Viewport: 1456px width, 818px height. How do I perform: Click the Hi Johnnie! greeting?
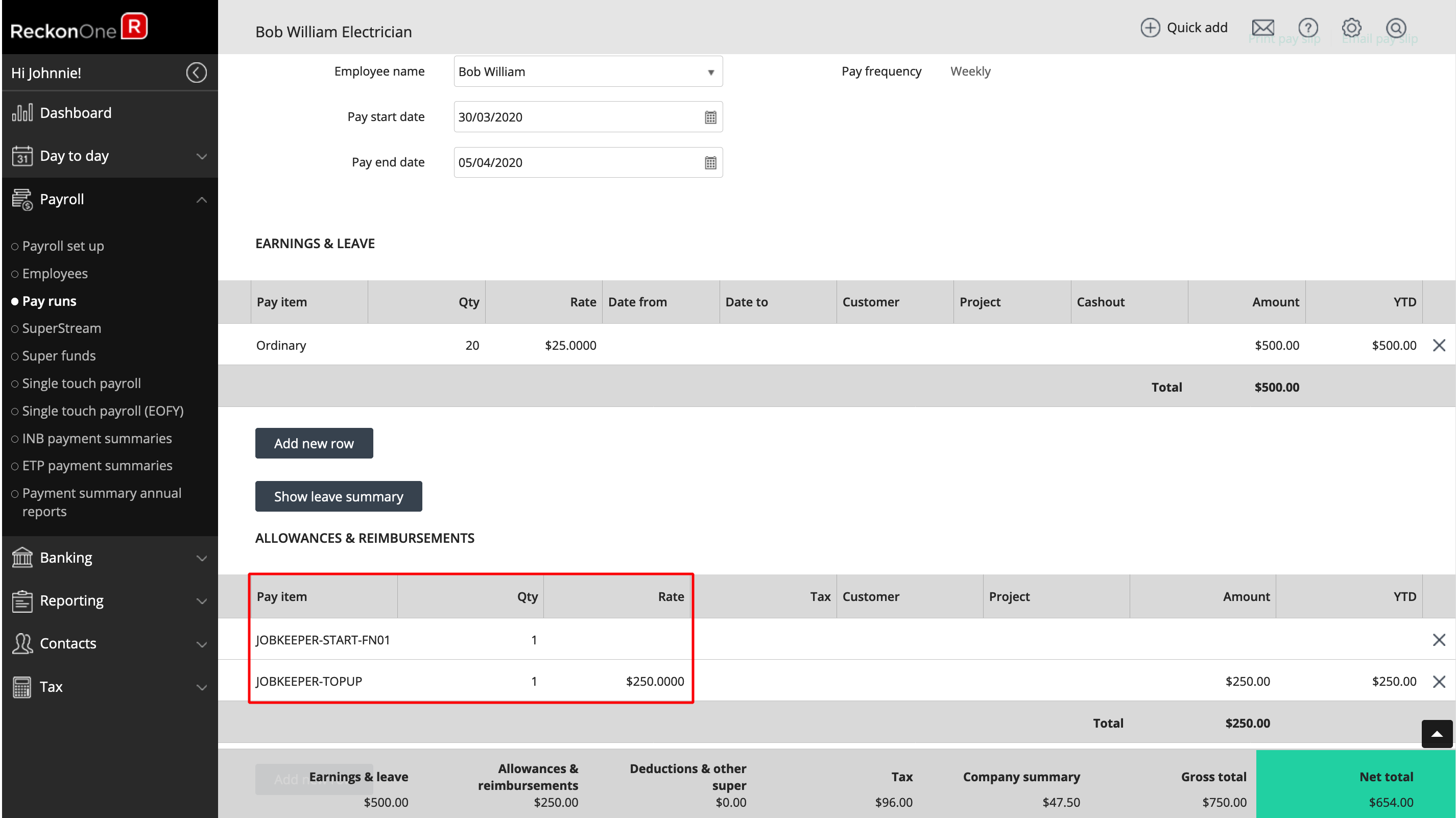(x=46, y=73)
